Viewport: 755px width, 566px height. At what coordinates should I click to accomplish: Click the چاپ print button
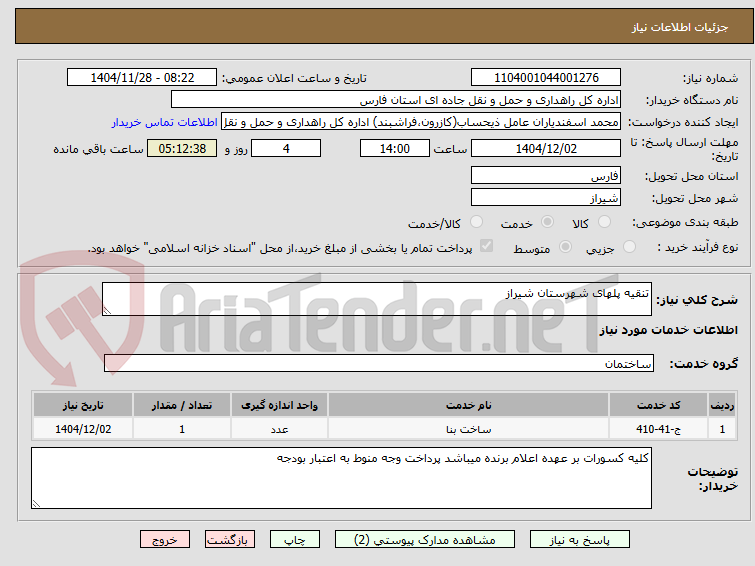pyautogui.click(x=295, y=540)
